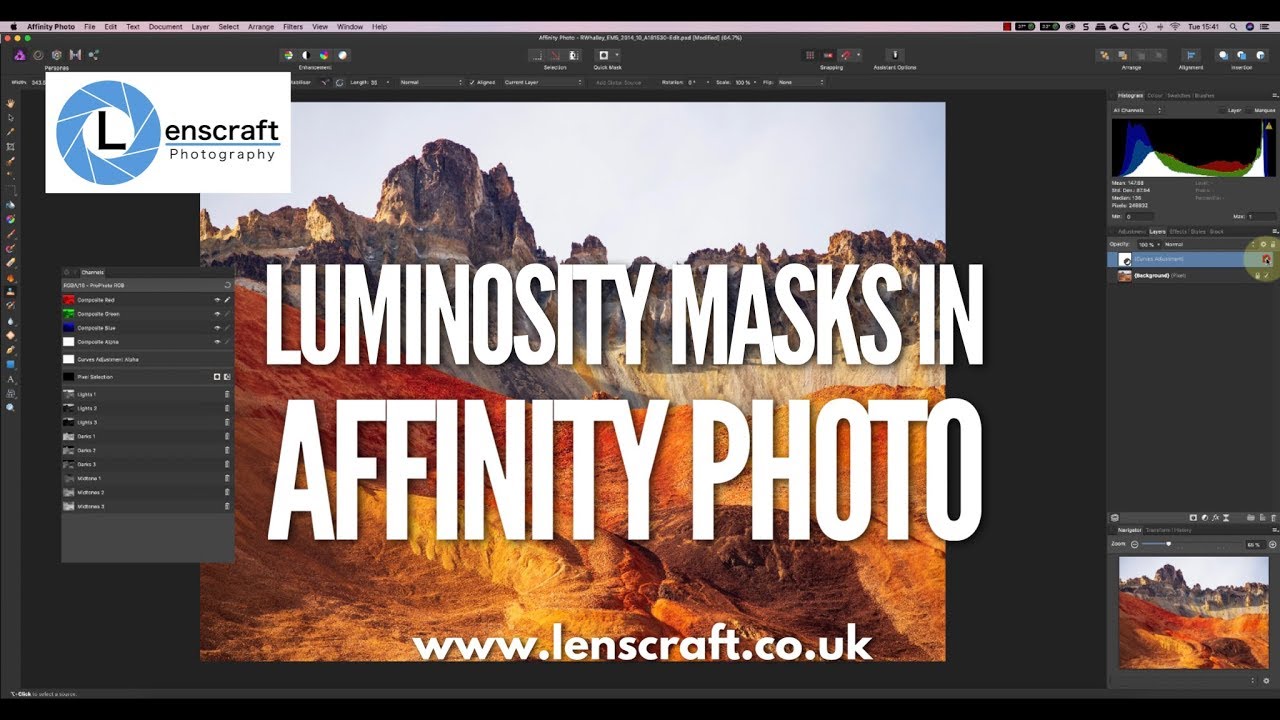Apply Auto Colours enhancement
The width and height of the screenshot is (1280, 720).
point(325,55)
